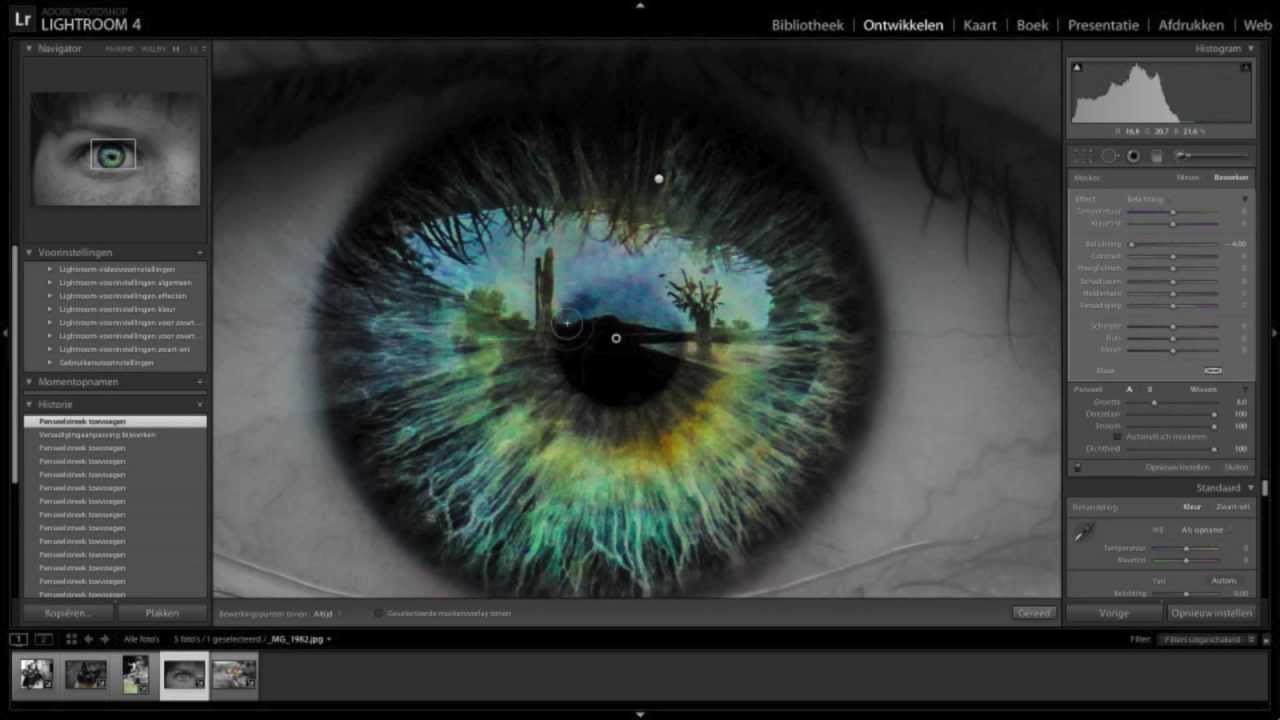Image resolution: width=1280 pixels, height=720 pixels.
Task: Select the Graduated filter tool icon
Action: point(1157,156)
